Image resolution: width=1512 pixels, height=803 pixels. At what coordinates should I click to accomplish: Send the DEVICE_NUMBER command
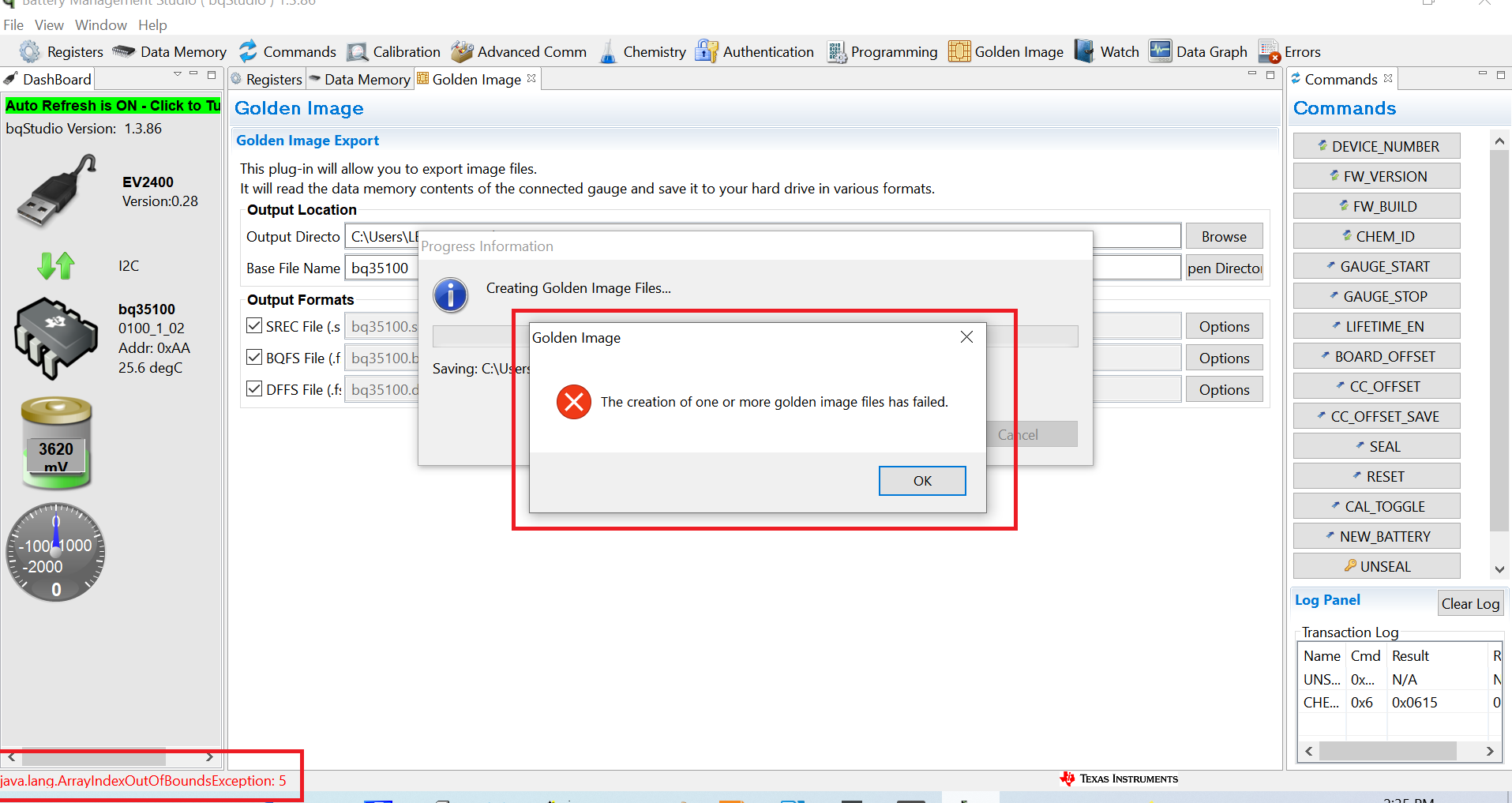(1376, 146)
